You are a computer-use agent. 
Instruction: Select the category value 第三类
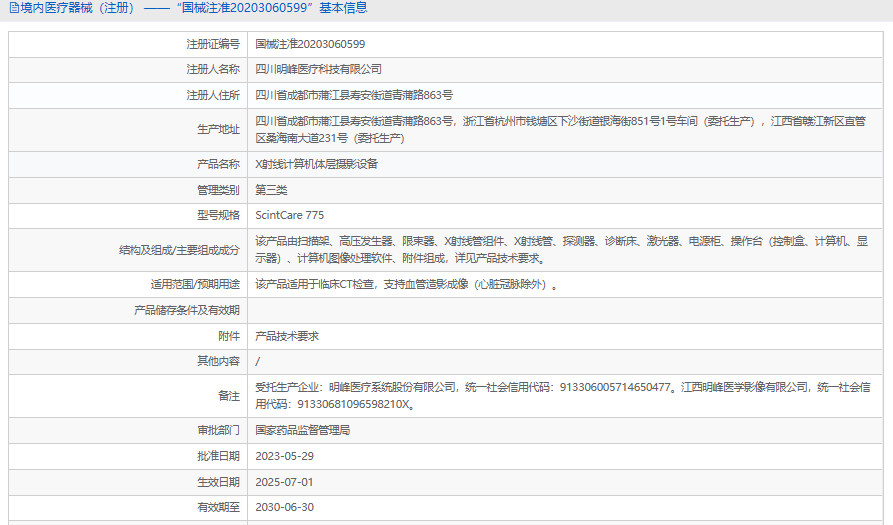tap(271, 190)
